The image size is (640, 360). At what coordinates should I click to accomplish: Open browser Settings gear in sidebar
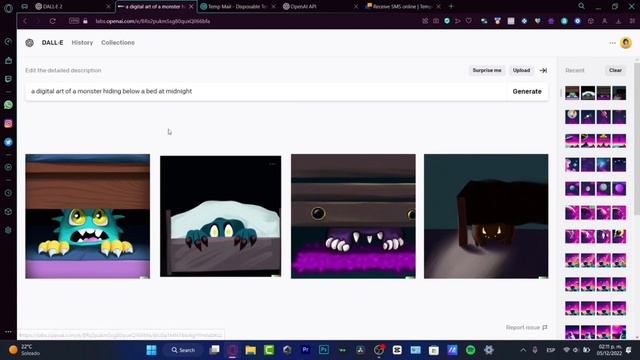coord(8,230)
